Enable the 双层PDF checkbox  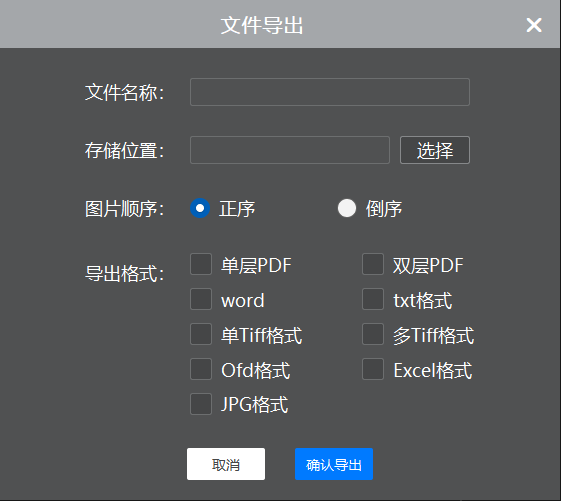(x=373, y=264)
